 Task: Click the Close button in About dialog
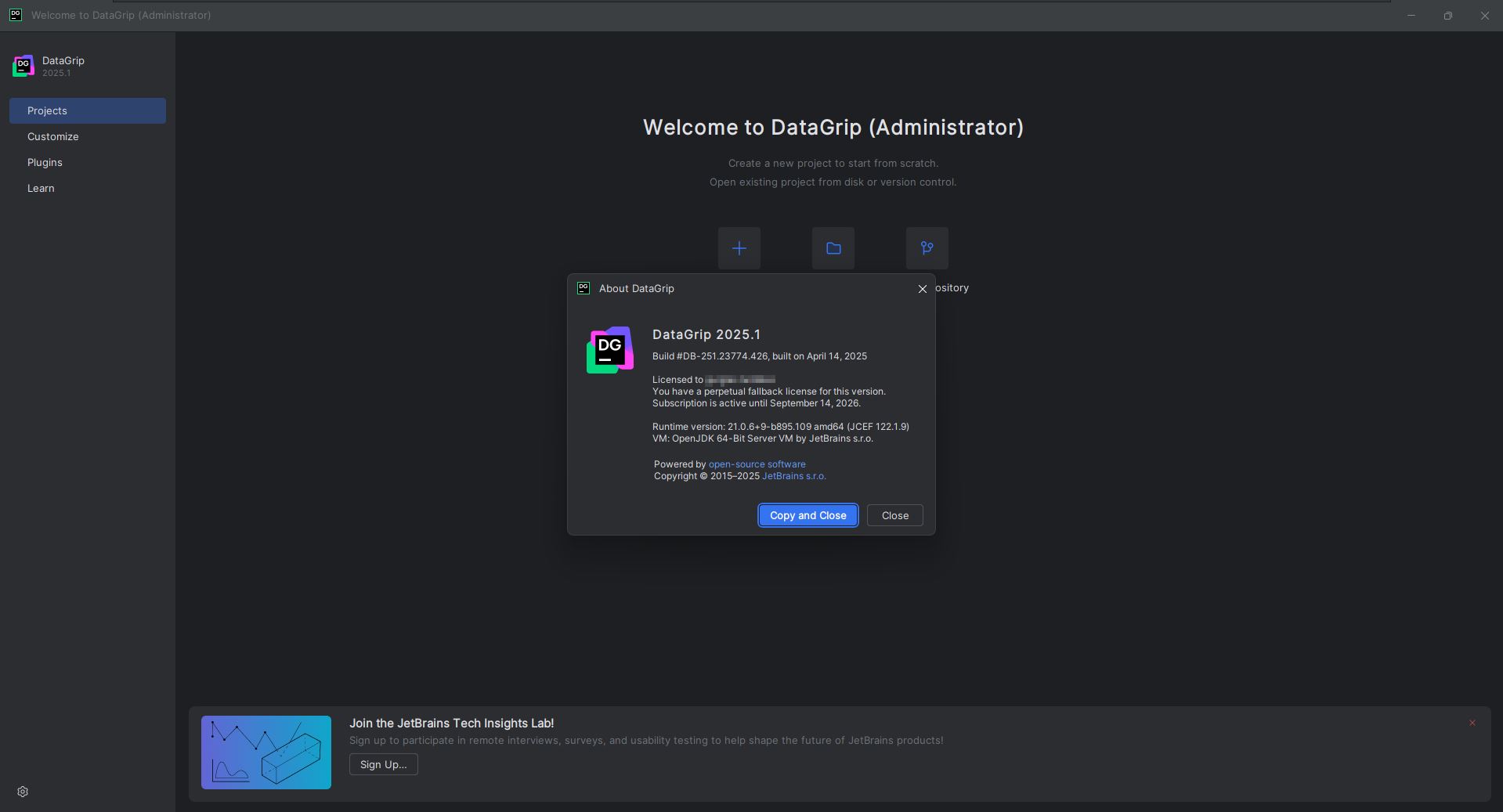click(894, 515)
